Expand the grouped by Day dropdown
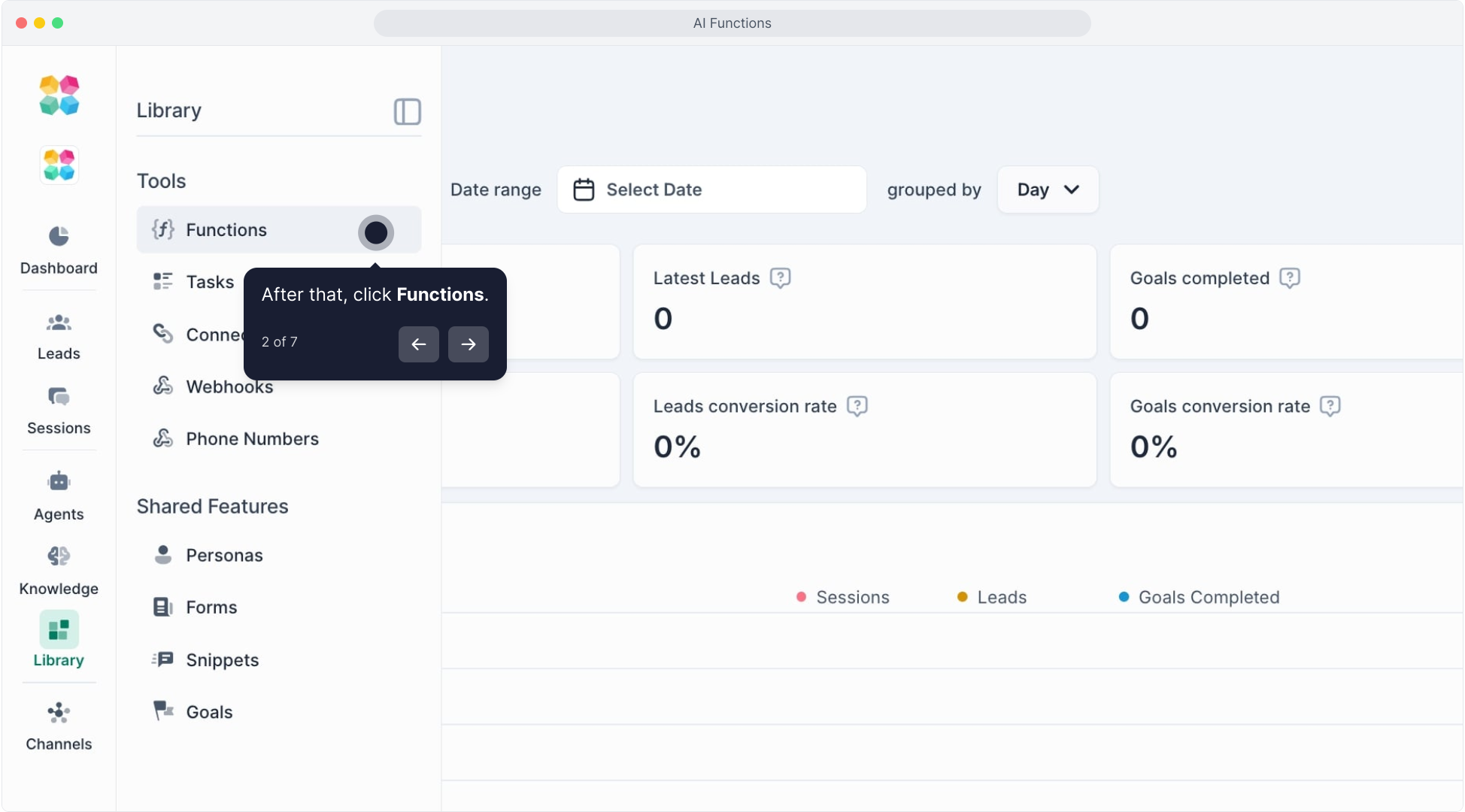 1048,189
